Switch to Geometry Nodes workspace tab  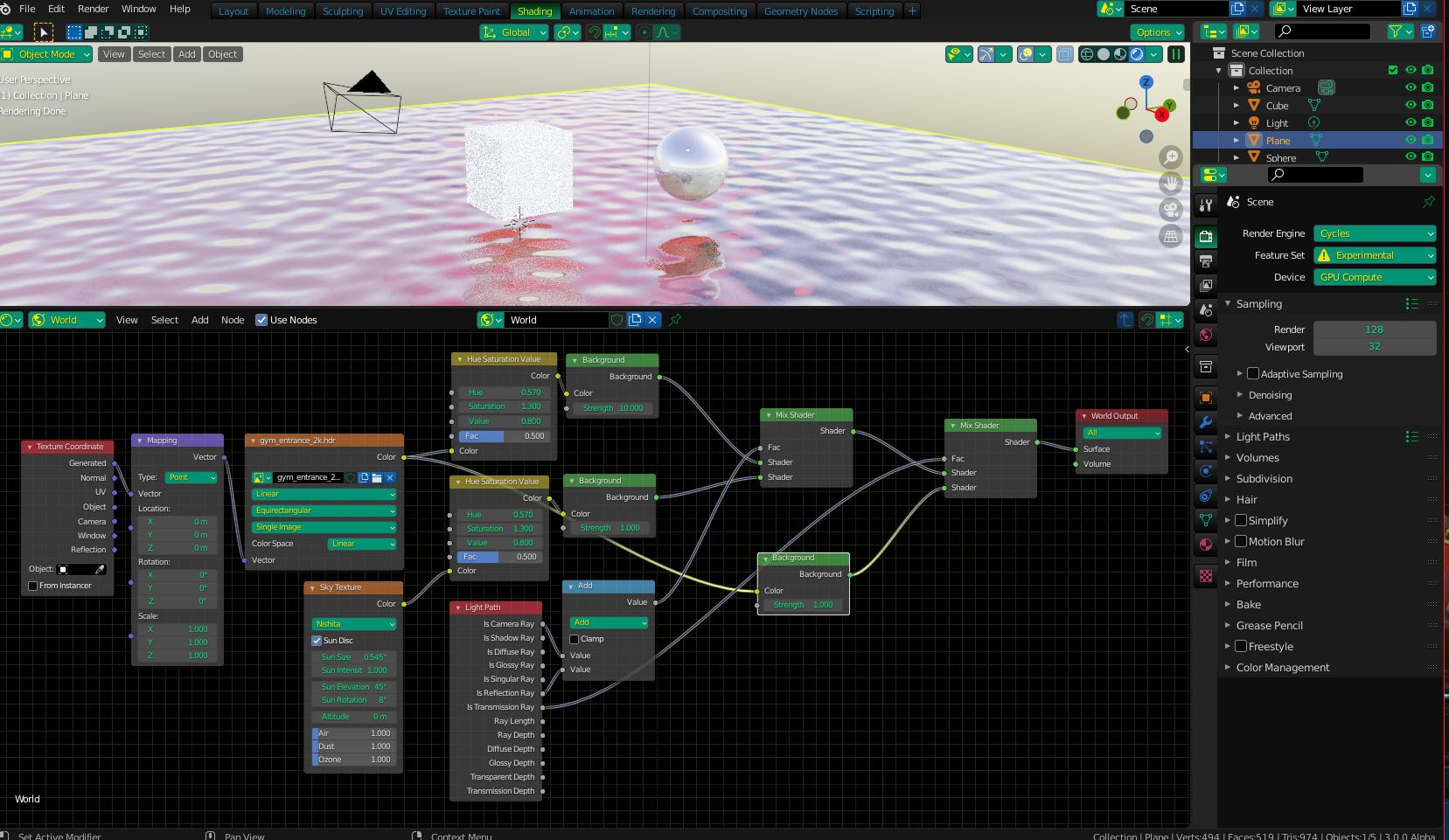point(801,11)
